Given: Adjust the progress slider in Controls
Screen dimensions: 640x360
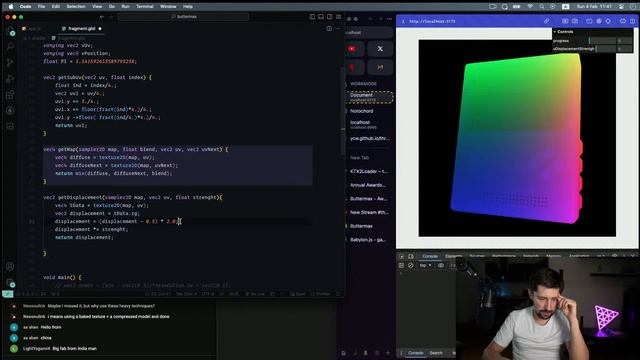Looking at the screenshot, I should [602, 41].
